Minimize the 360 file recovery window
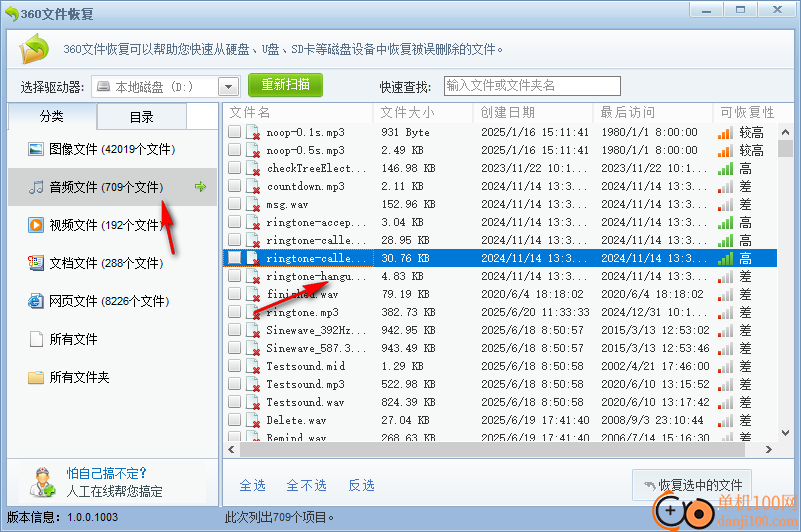This screenshot has height=532, width=801. [706, 10]
